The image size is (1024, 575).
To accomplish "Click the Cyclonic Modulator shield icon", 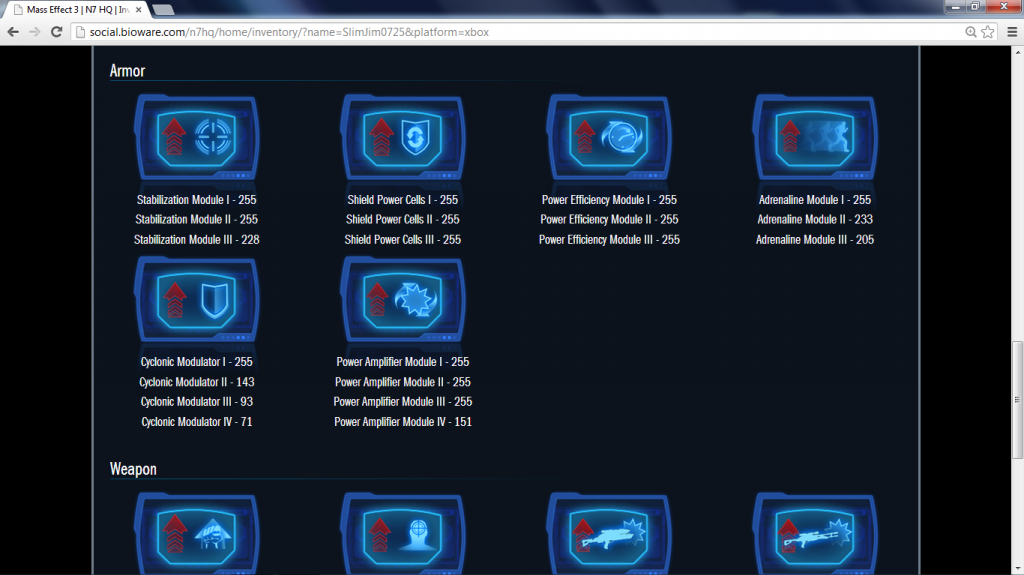I will 196,299.
